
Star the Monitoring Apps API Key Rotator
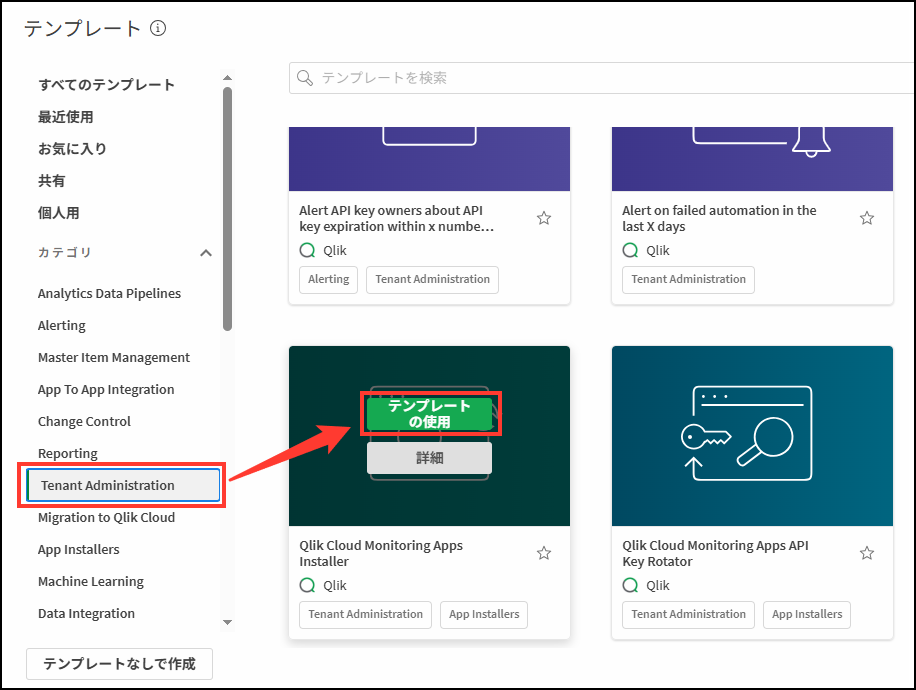[x=867, y=553]
